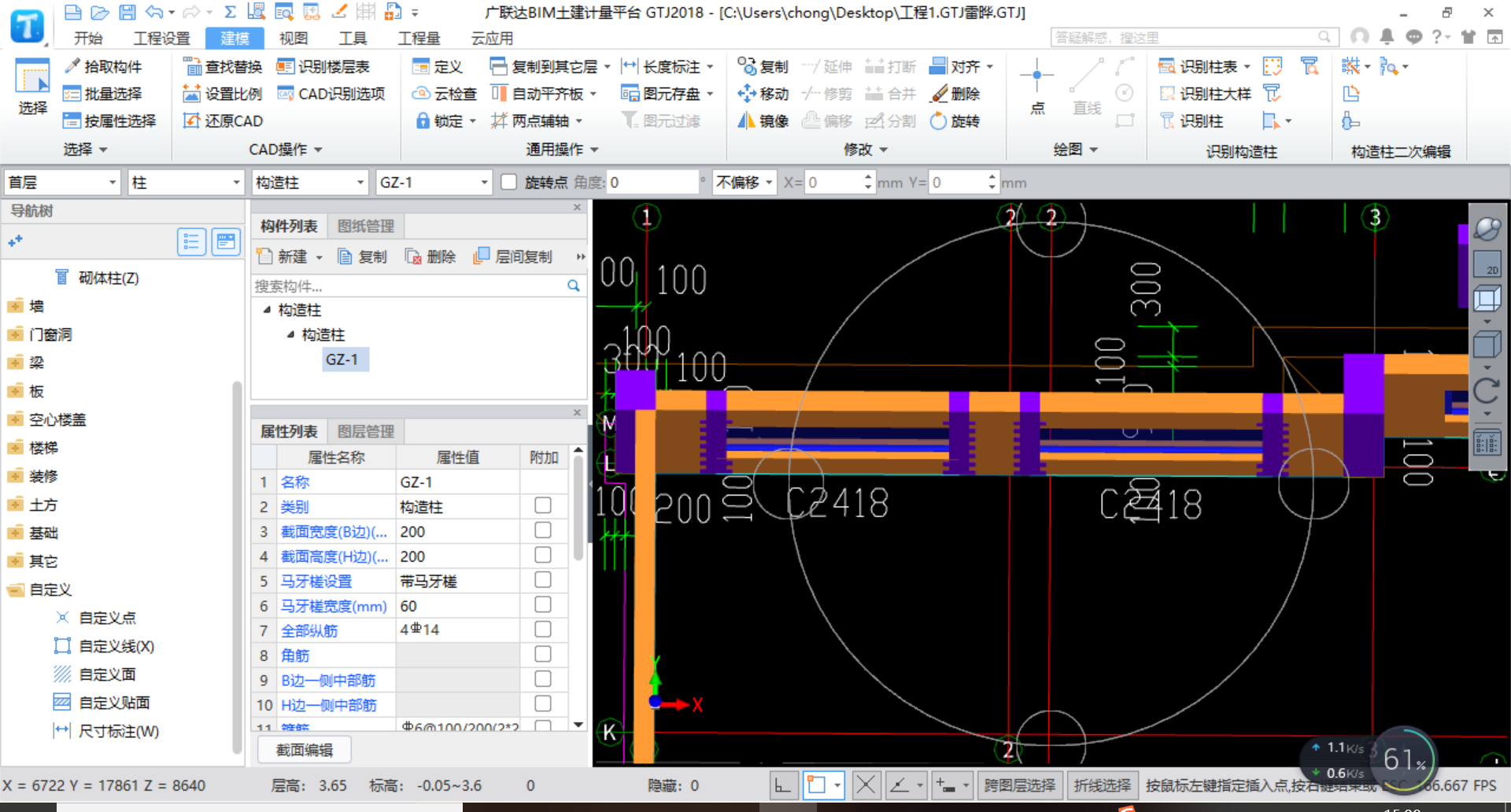Toggle 附加 checkbox for 截面宽度 row
The image size is (1511, 812).
tap(543, 530)
